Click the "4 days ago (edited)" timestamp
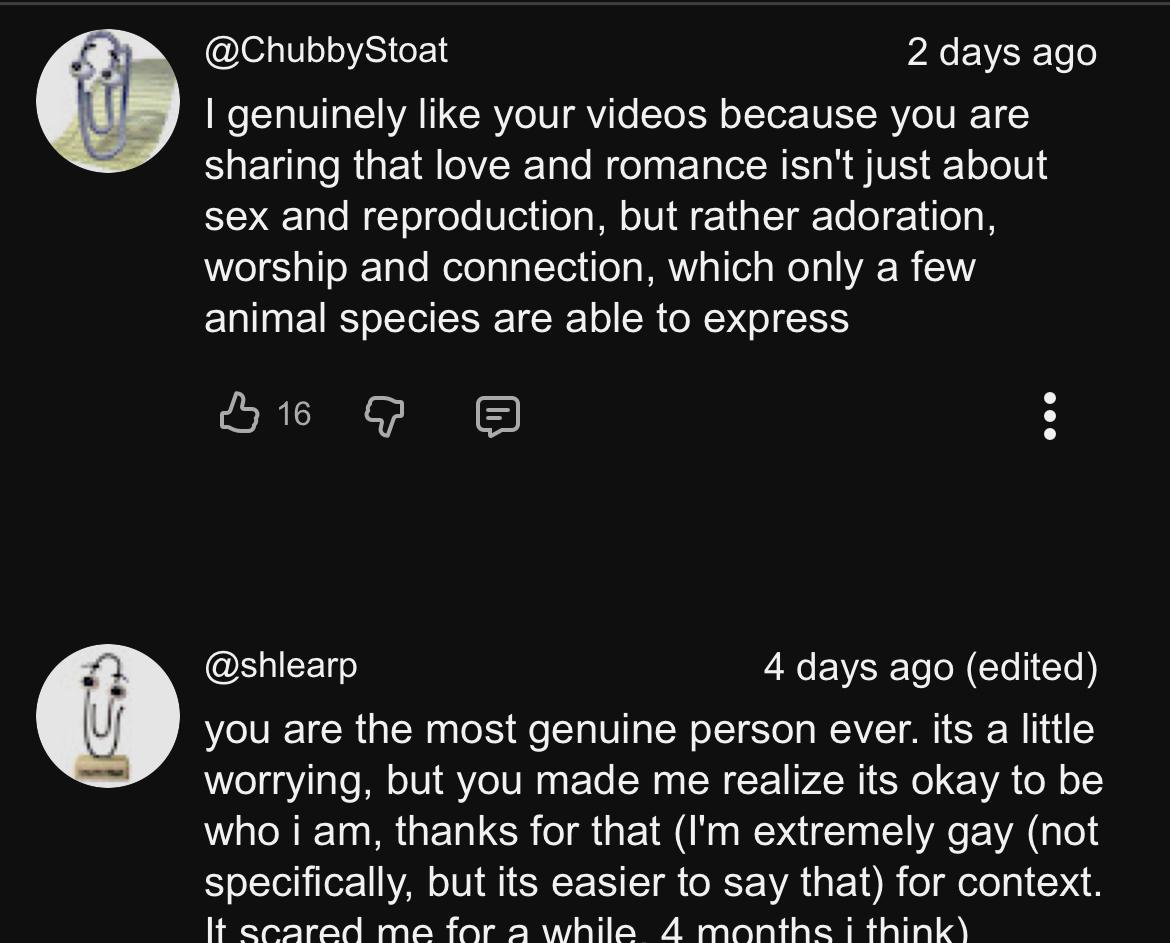 click(x=929, y=667)
